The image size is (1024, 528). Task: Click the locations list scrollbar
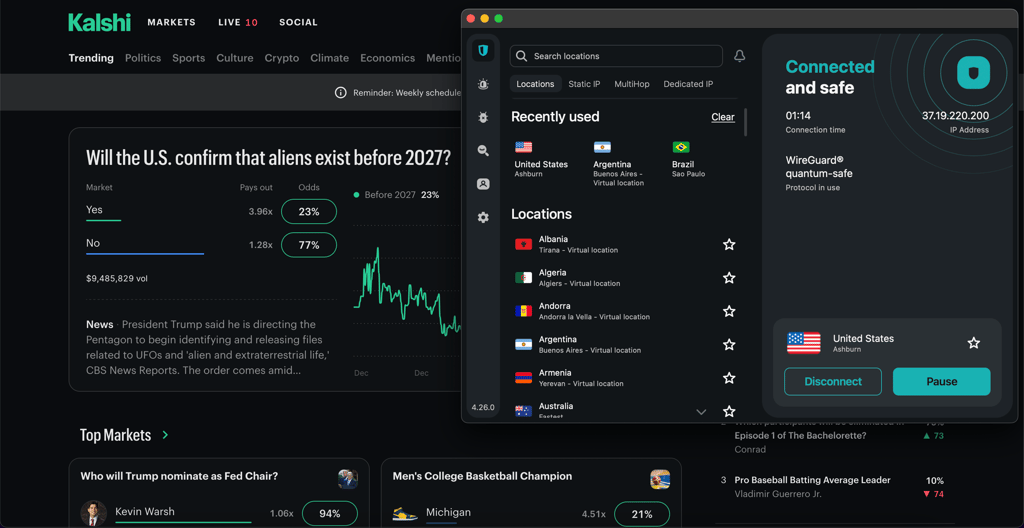click(745, 122)
